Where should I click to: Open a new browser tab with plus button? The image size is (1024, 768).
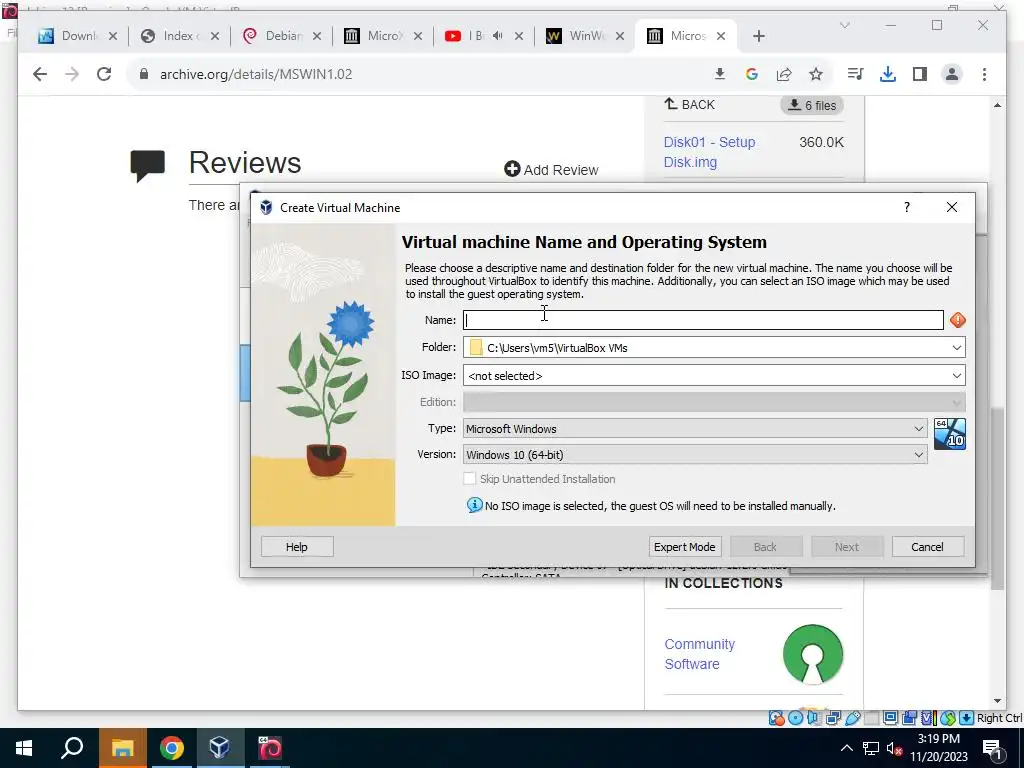[x=758, y=36]
